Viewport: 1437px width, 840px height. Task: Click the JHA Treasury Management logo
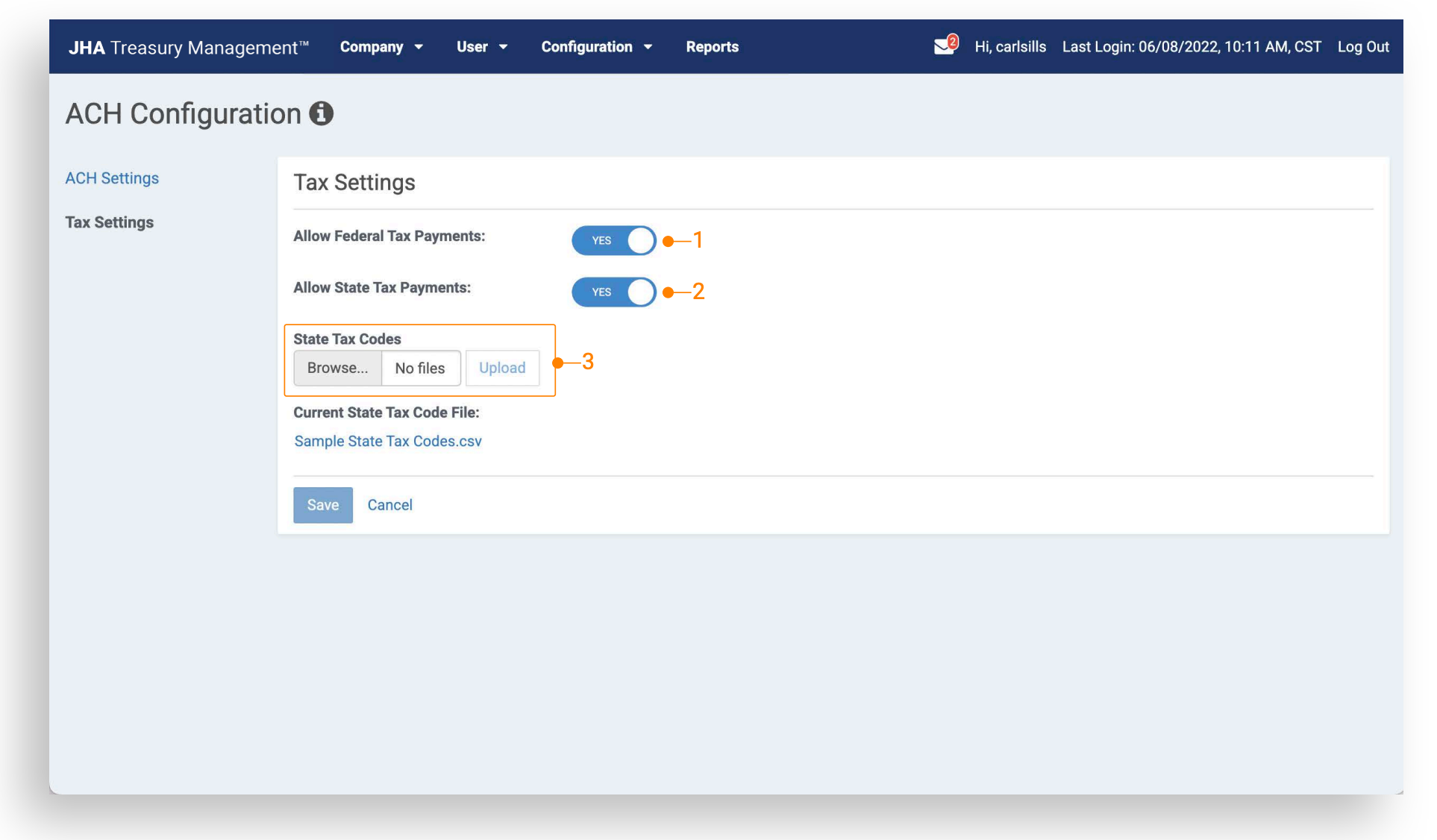[x=188, y=47]
